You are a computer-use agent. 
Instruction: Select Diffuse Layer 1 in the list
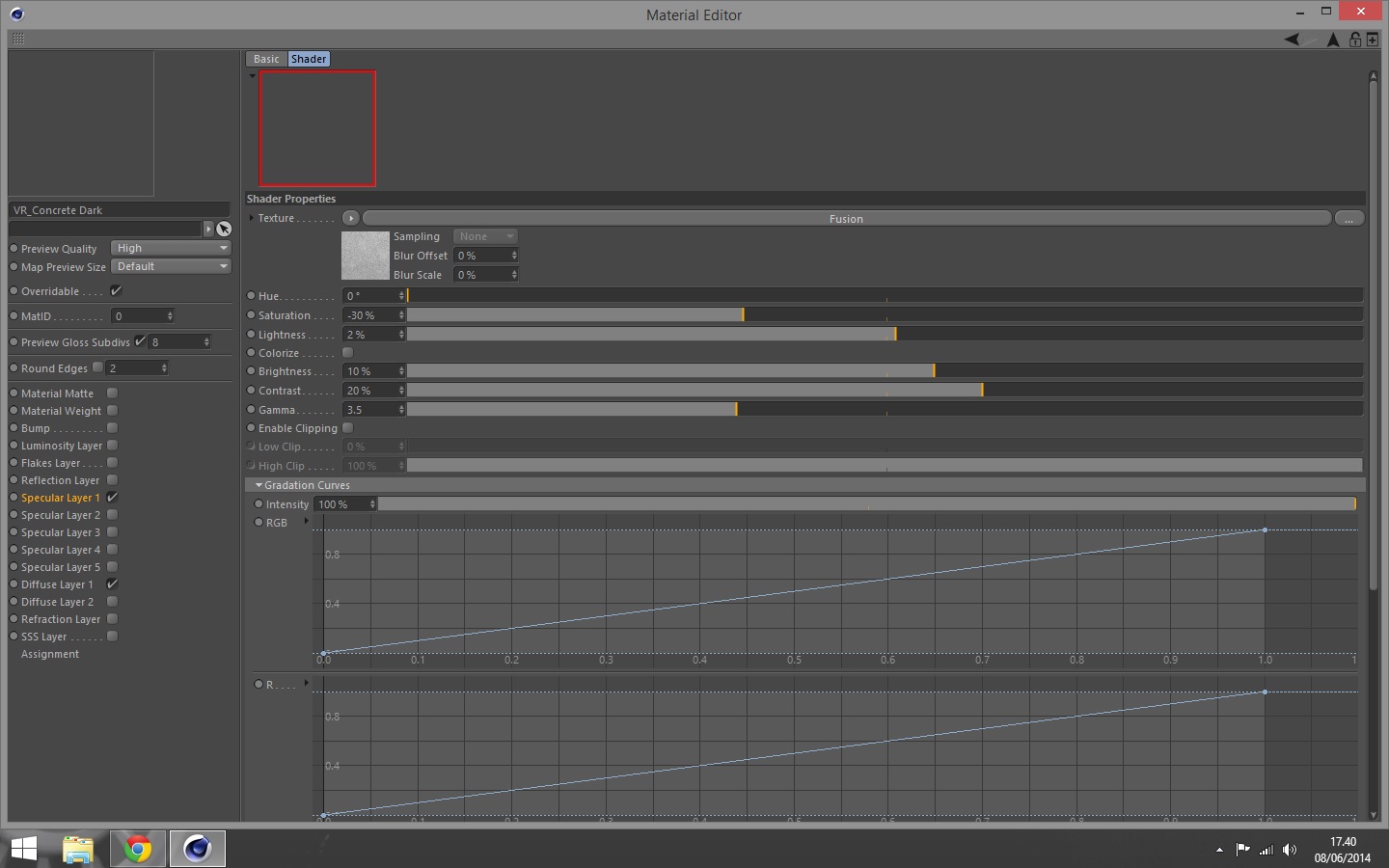click(57, 584)
